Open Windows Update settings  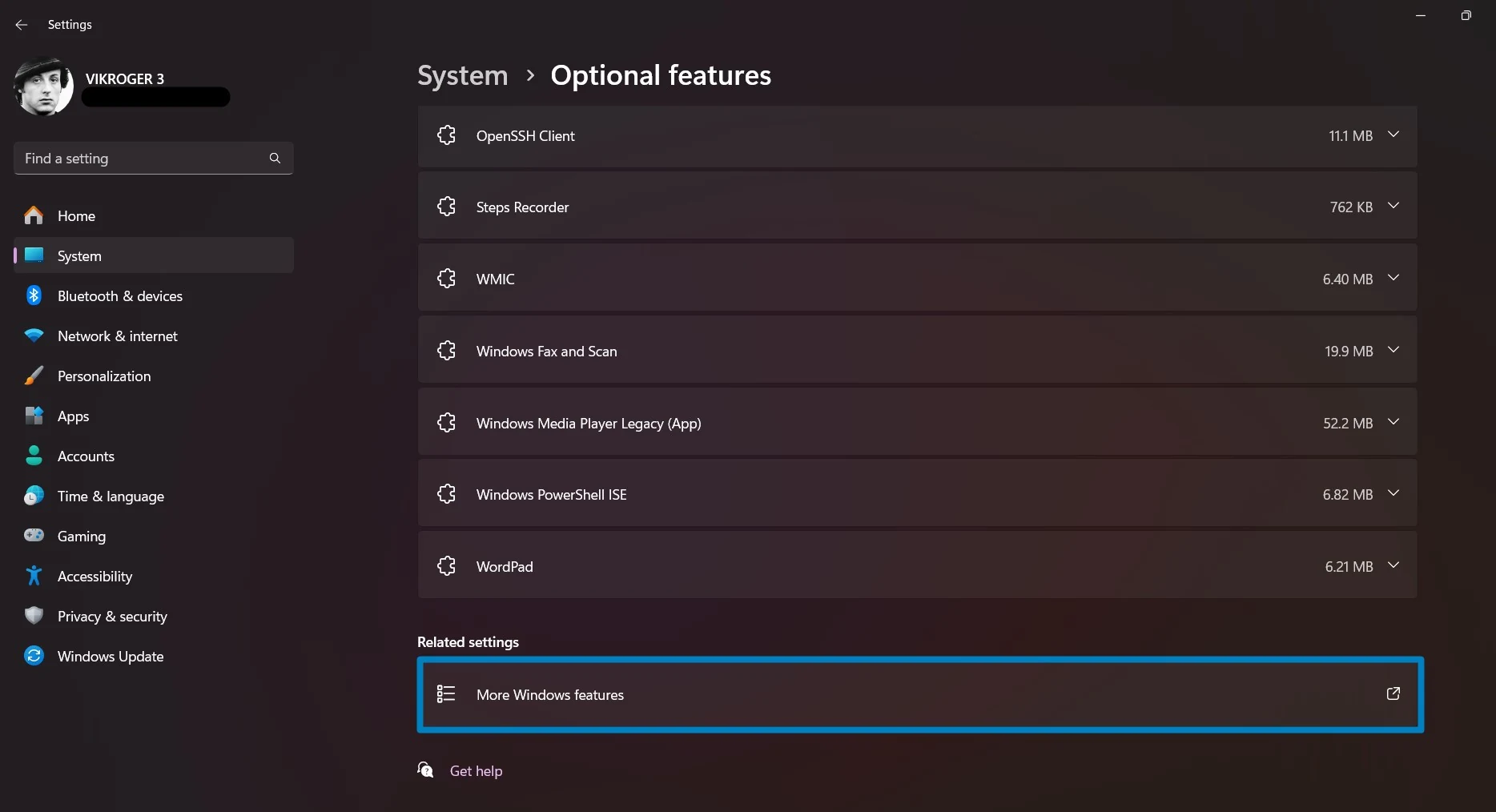click(x=154, y=657)
